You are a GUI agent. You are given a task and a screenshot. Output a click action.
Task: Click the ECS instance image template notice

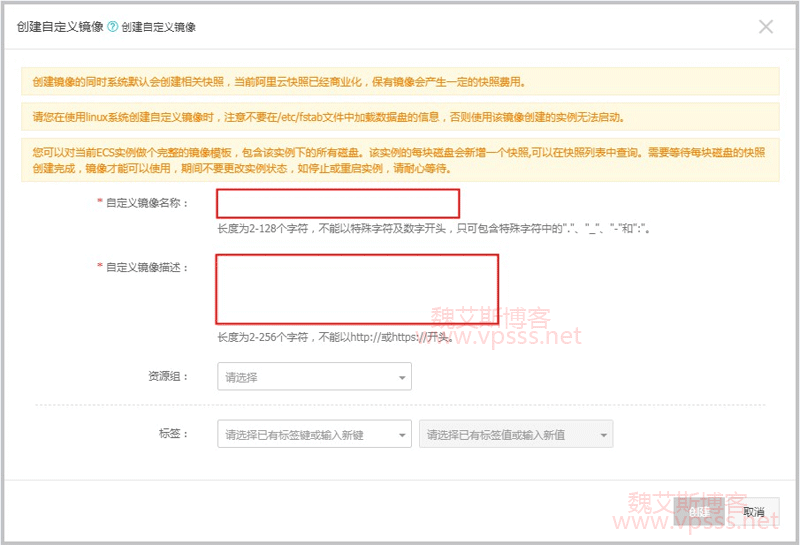coord(400,160)
